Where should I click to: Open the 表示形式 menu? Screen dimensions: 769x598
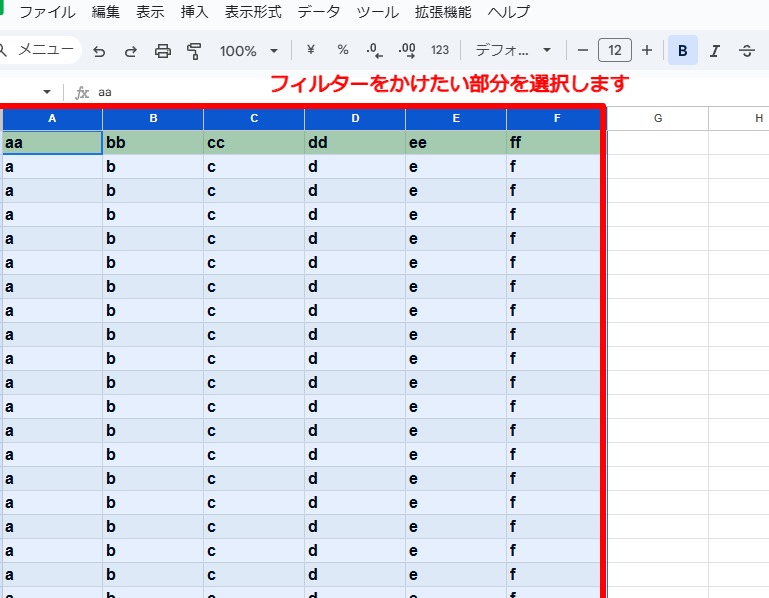[x=253, y=12]
